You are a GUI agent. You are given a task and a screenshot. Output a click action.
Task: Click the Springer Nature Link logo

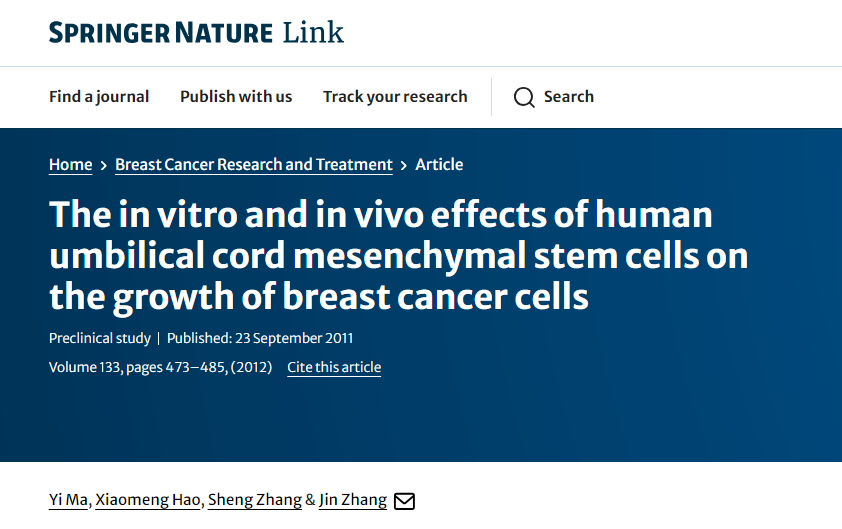[x=196, y=33]
